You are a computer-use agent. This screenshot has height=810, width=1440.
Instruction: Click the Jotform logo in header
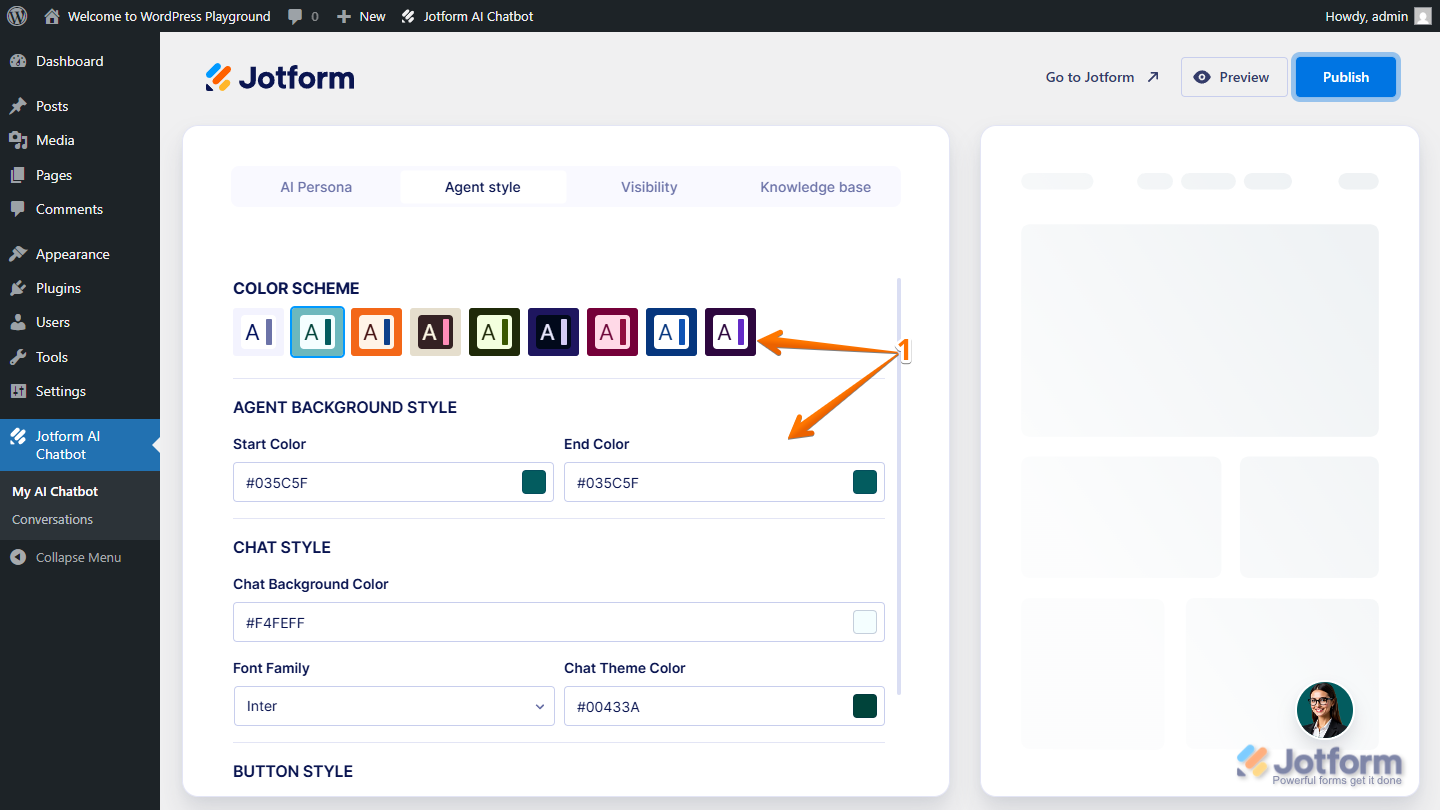(x=280, y=77)
